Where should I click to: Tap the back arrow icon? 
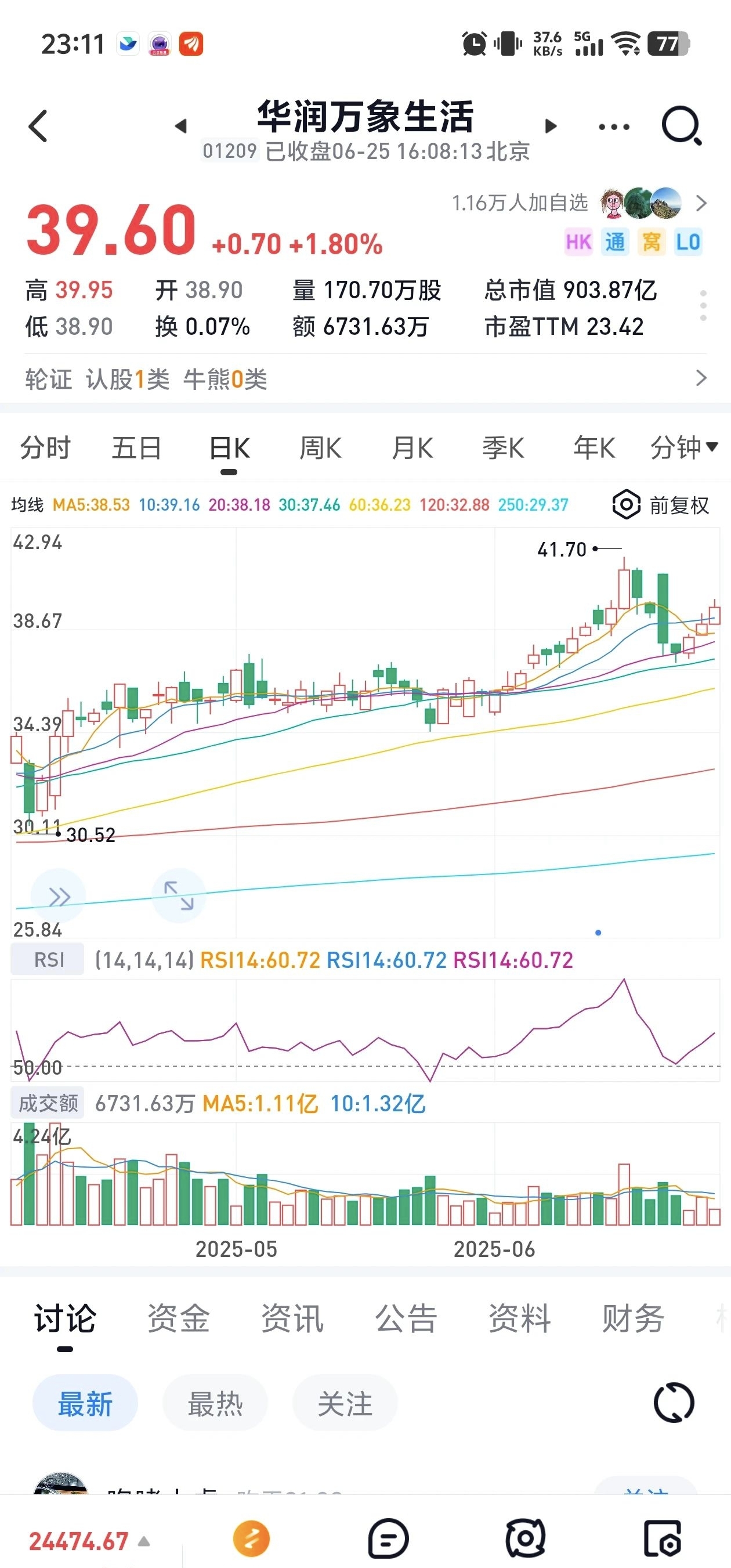click(38, 126)
